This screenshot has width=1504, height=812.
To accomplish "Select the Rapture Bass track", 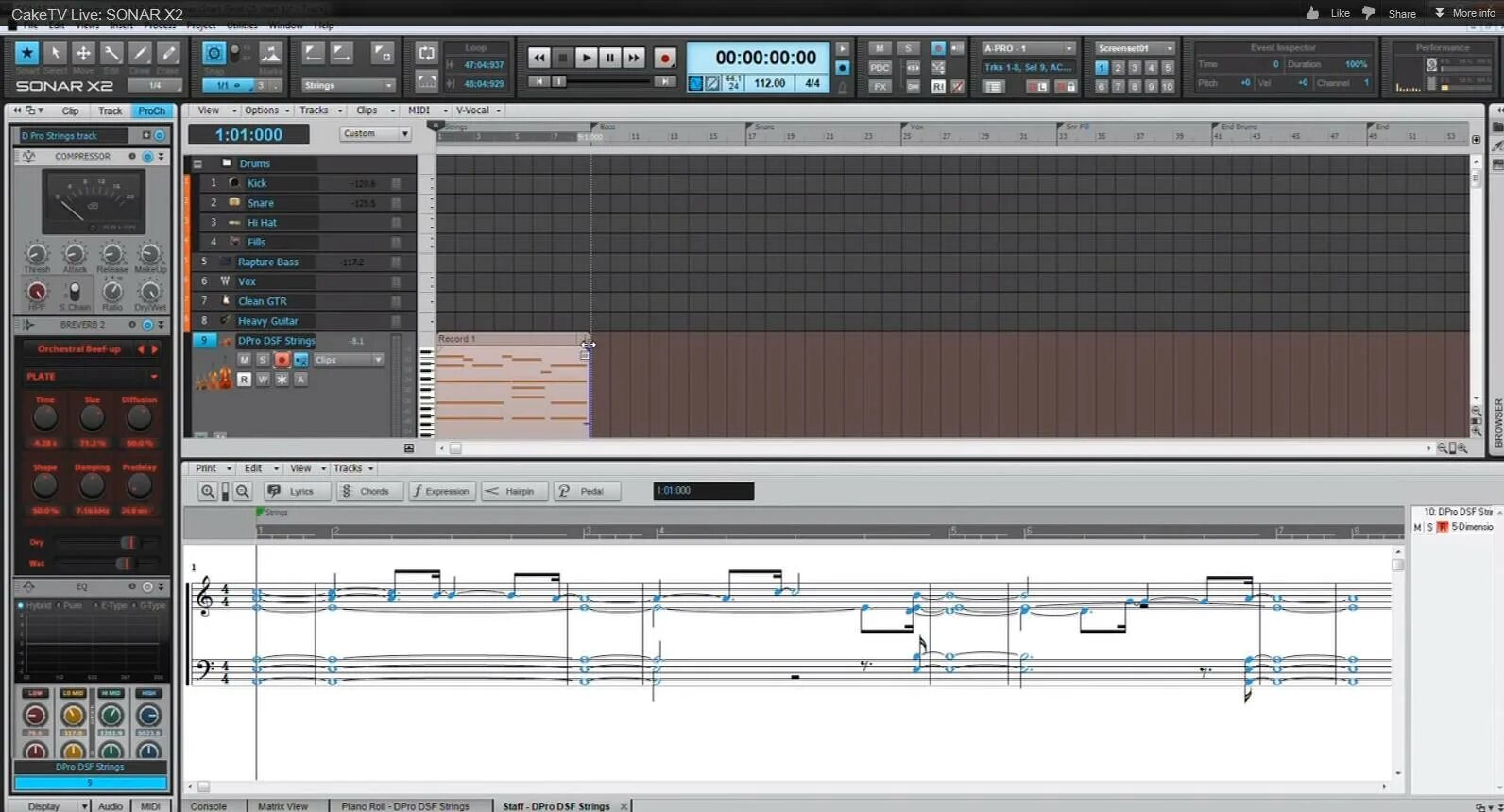I will click(267, 262).
